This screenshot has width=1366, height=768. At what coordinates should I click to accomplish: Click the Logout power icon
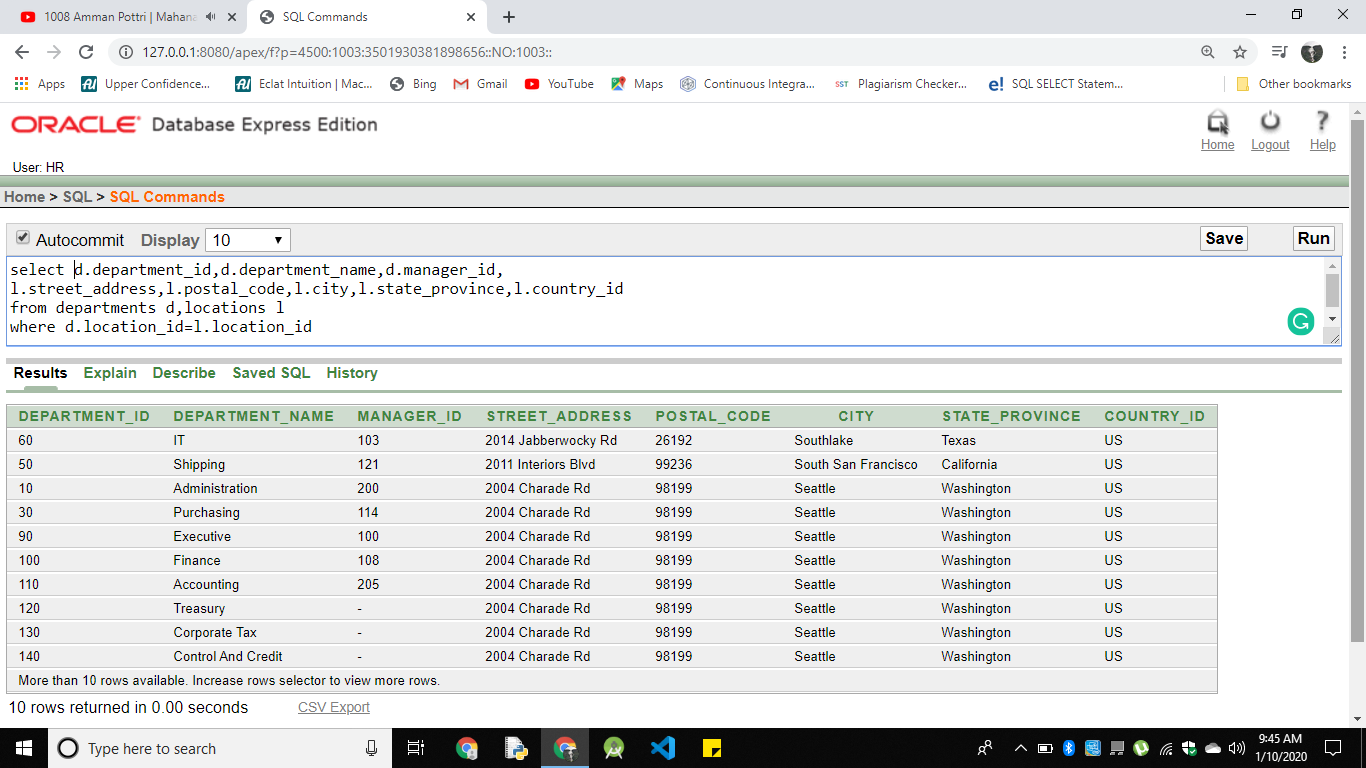point(1270,122)
